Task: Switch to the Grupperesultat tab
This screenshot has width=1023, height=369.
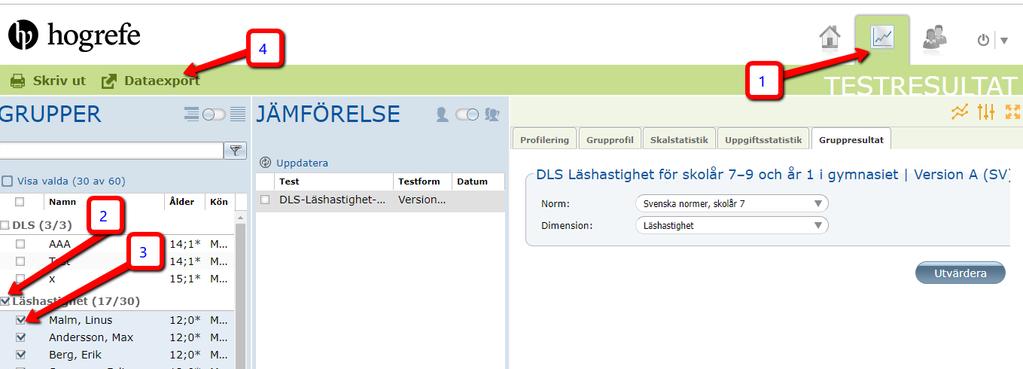Action: coord(851,140)
